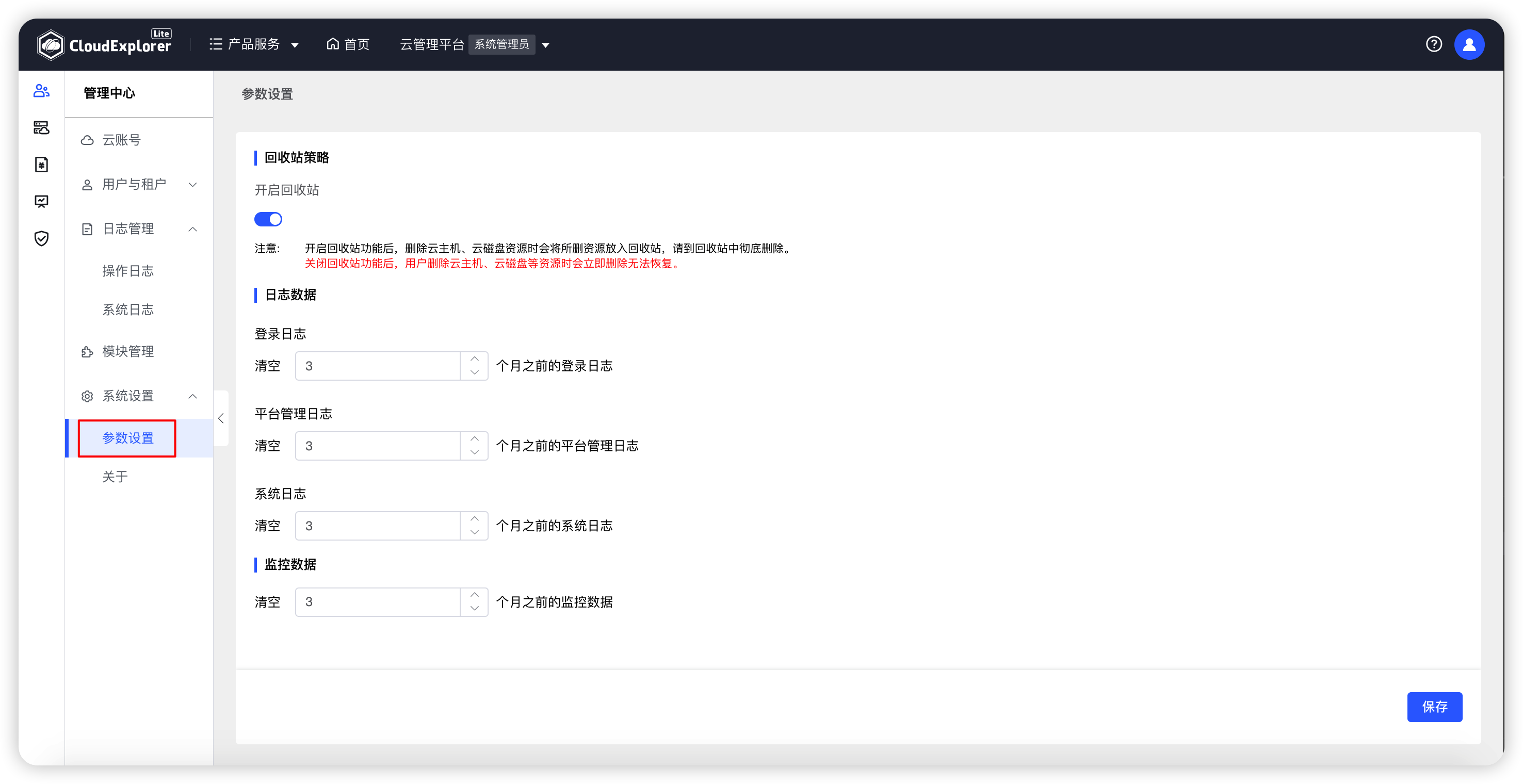The image size is (1523, 784).
Task: Open the user avatar menu
Action: click(1469, 44)
